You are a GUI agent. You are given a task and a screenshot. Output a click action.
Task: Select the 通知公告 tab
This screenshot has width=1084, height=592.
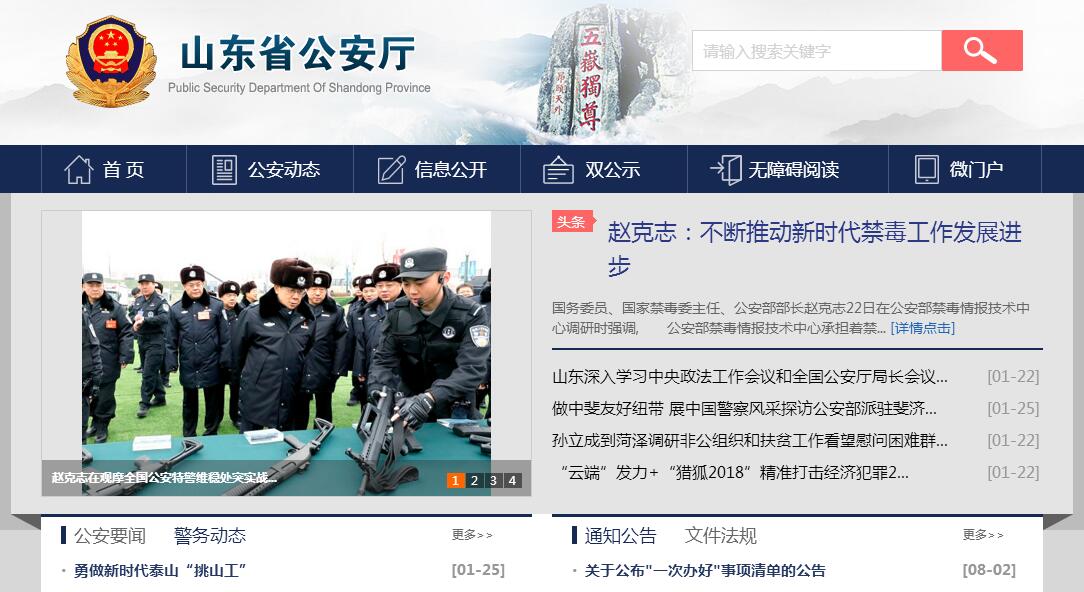pos(620,535)
